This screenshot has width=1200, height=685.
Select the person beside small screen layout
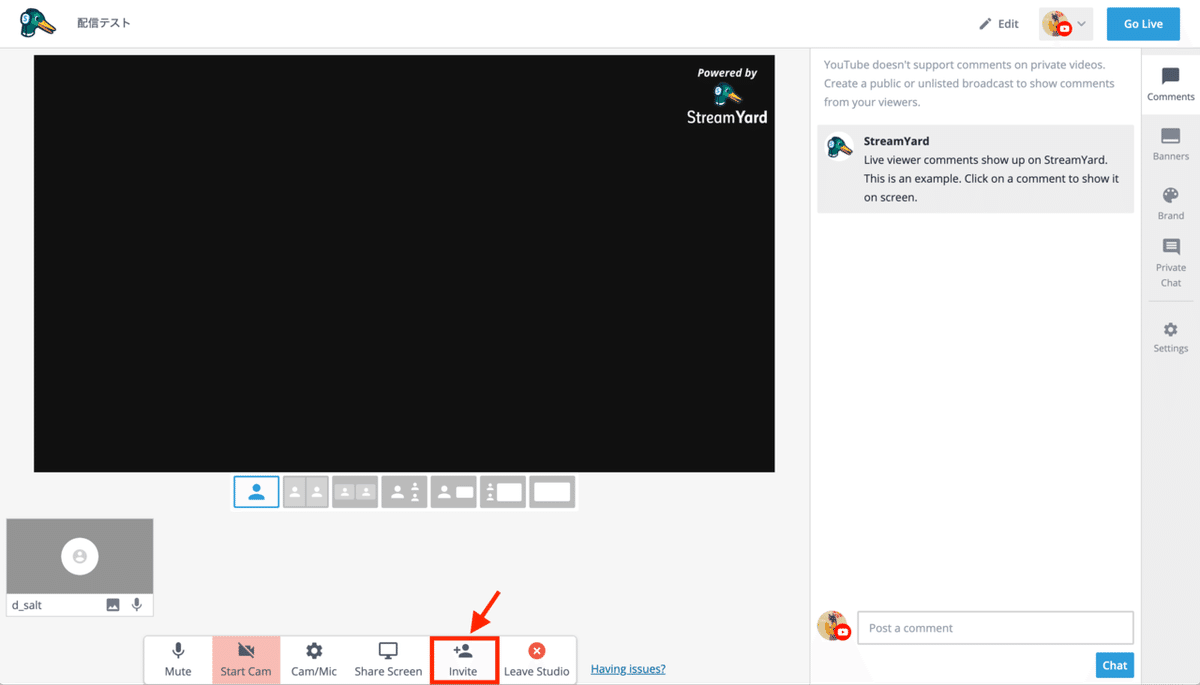click(453, 492)
